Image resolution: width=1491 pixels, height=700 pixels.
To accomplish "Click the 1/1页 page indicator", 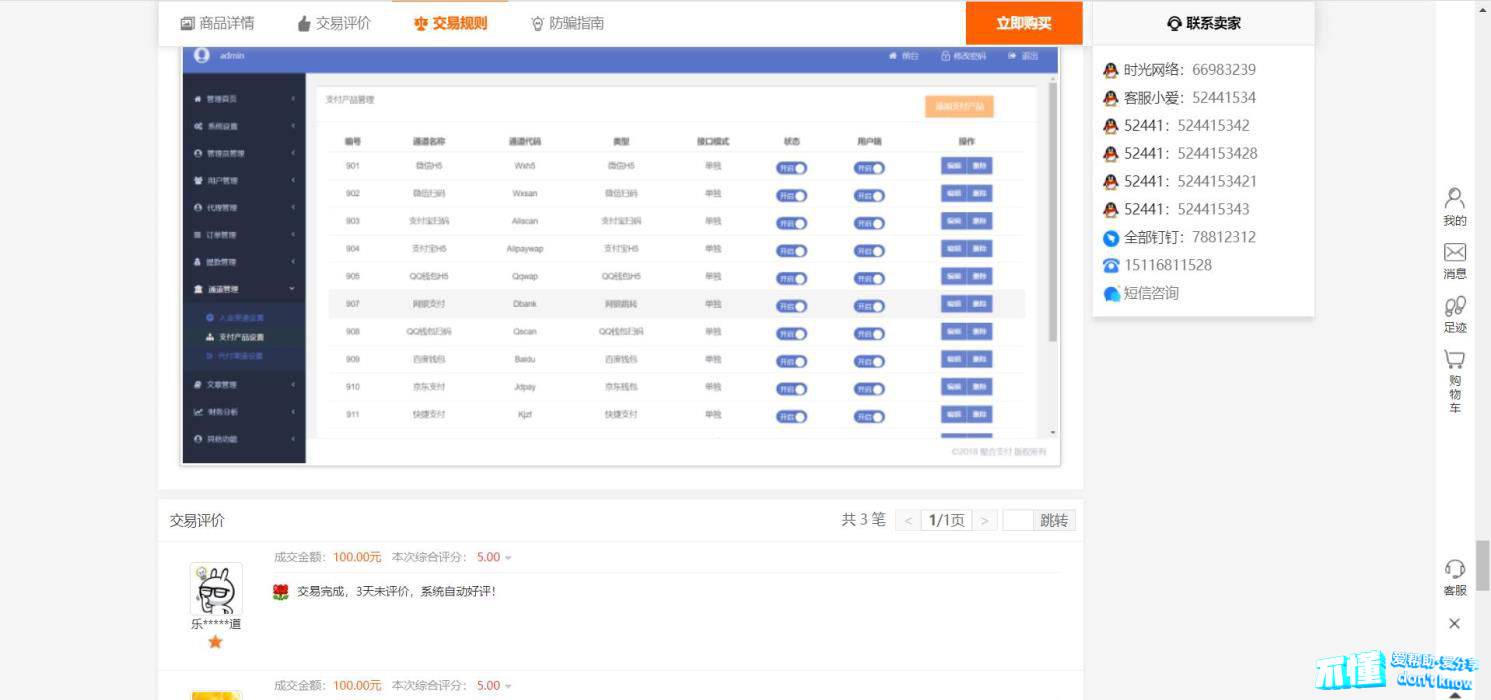I will tap(946, 520).
